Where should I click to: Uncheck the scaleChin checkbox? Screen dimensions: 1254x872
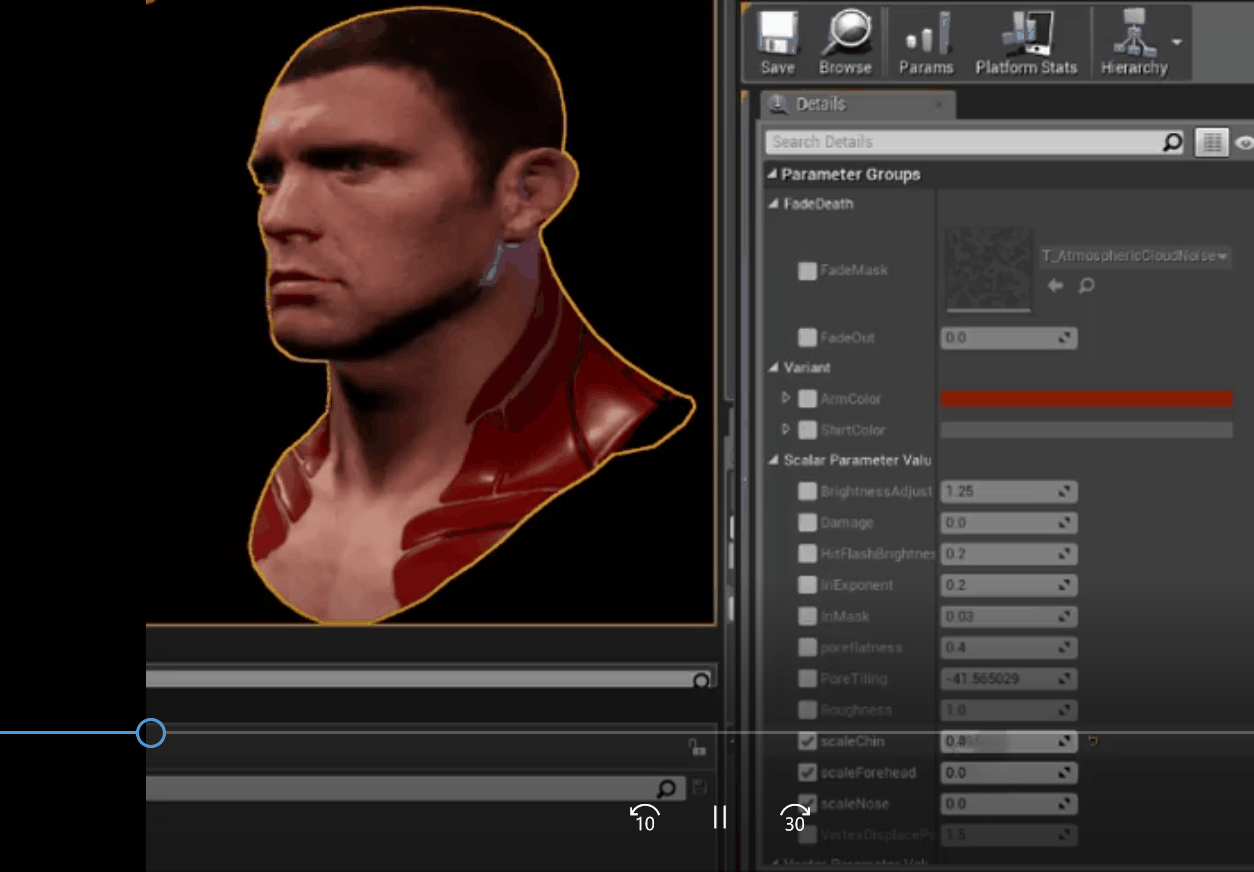click(x=807, y=742)
